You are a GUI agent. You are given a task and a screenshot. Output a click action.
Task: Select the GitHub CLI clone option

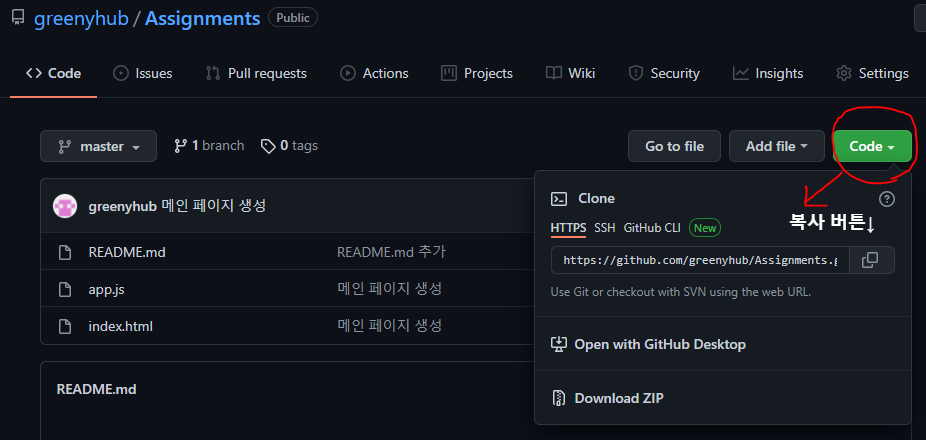coord(652,228)
